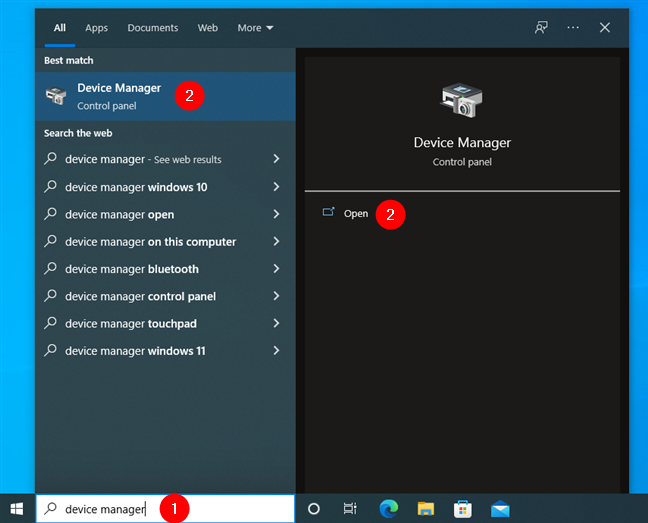Screen dimensions: 648x523
Task: Click magnifier icon beside 'device manager windows 10'
Action: (x=50, y=186)
